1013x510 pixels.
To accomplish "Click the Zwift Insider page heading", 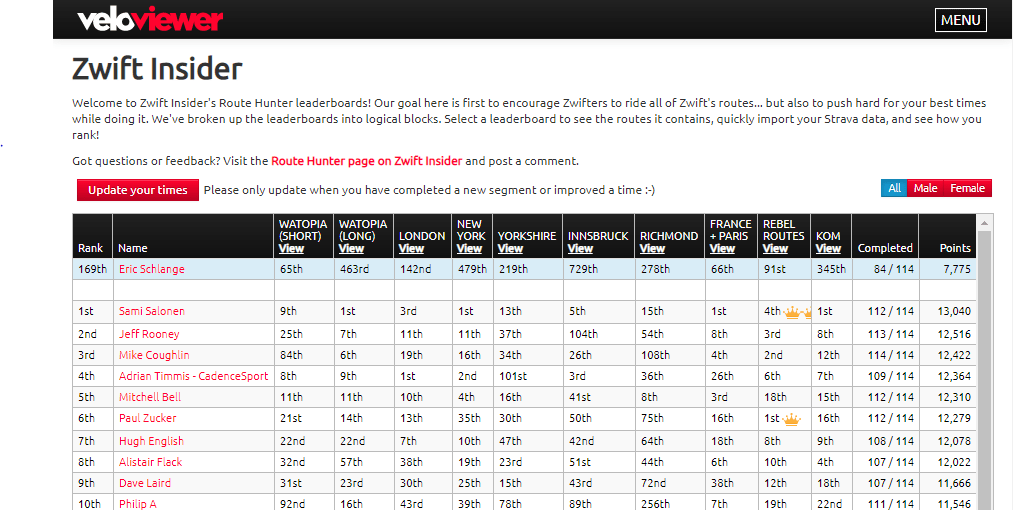I will pyautogui.click(x=157, y=69).
